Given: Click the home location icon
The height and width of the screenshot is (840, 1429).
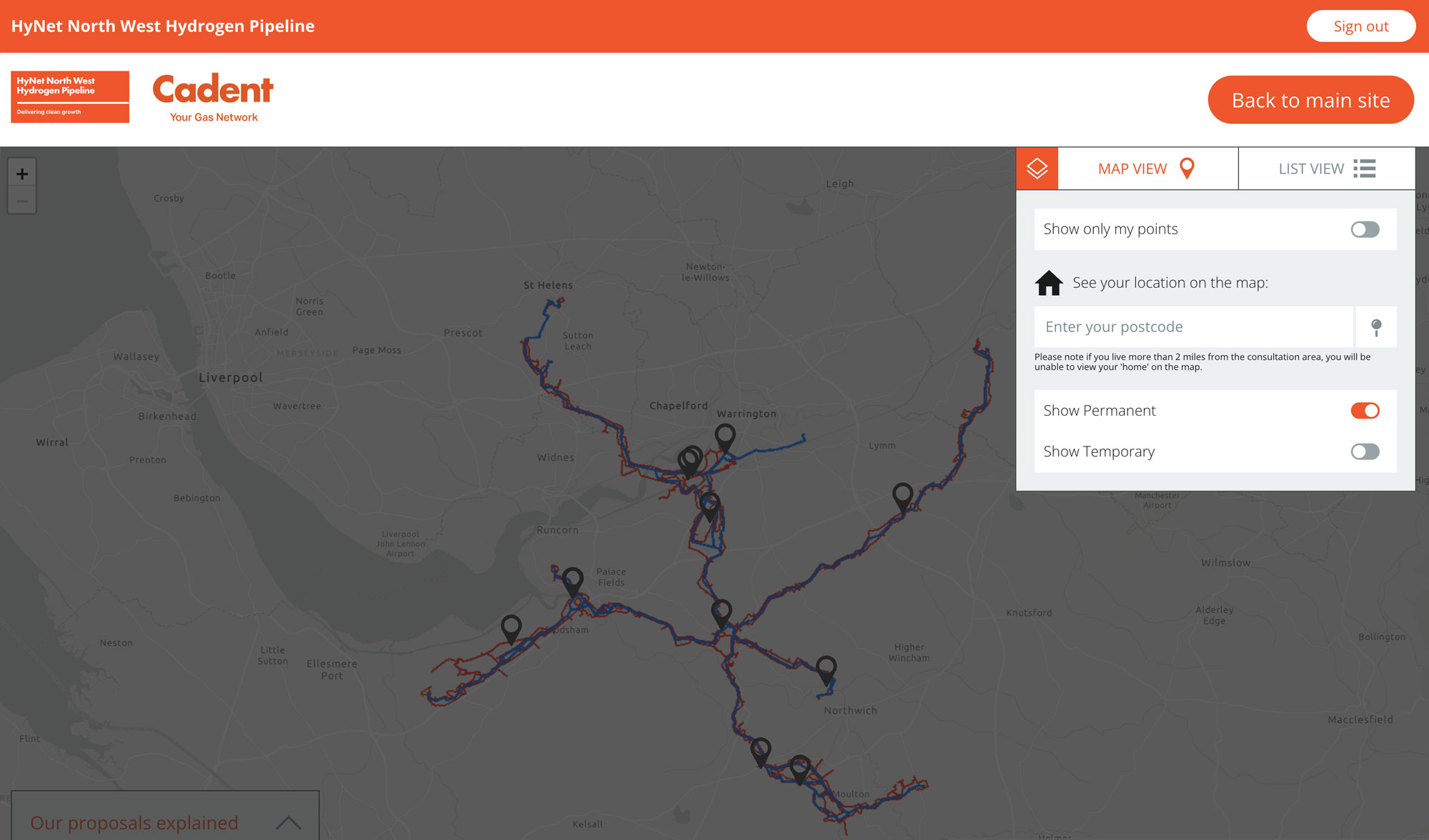Looking at the screenshot, I should 1049,283.
